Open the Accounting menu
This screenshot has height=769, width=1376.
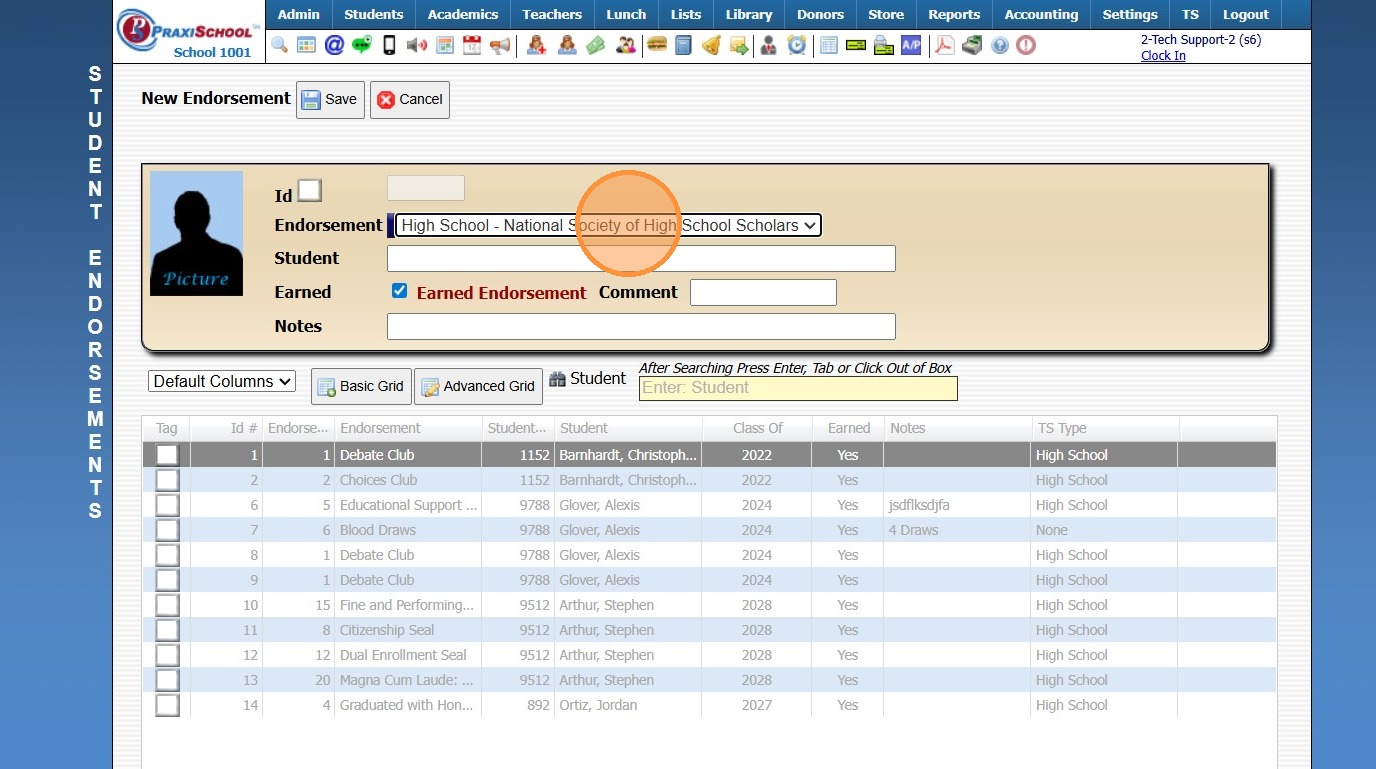pyautogui.click(x=1041, y=14)
